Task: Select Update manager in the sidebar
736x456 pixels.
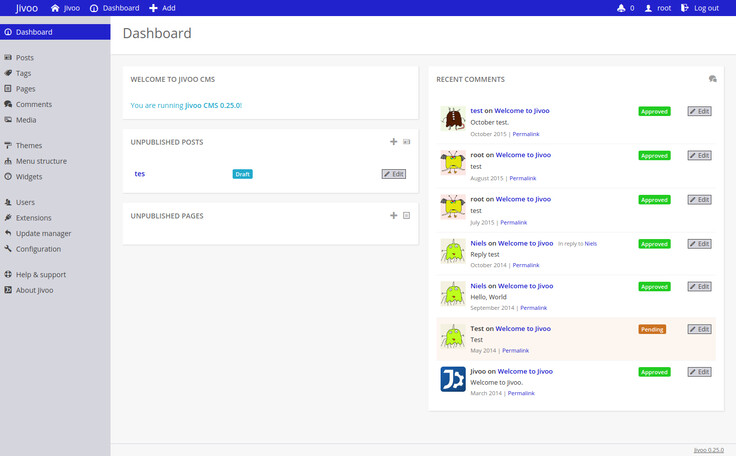Action: click(43, 233)
